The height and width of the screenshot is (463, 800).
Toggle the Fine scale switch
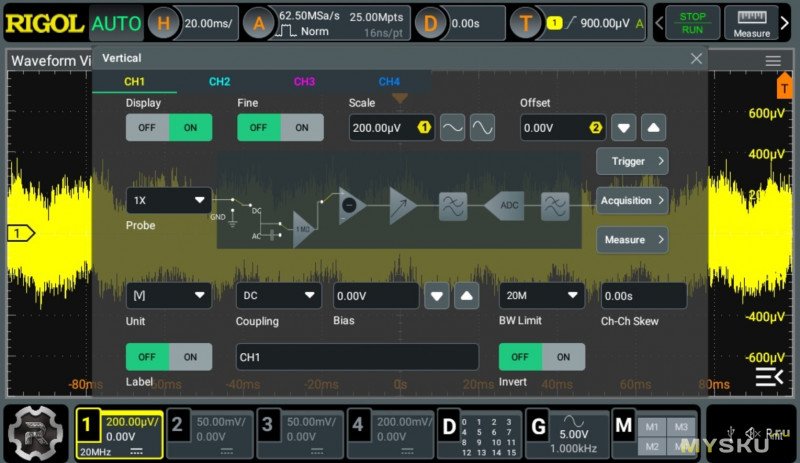click(280, 127)
